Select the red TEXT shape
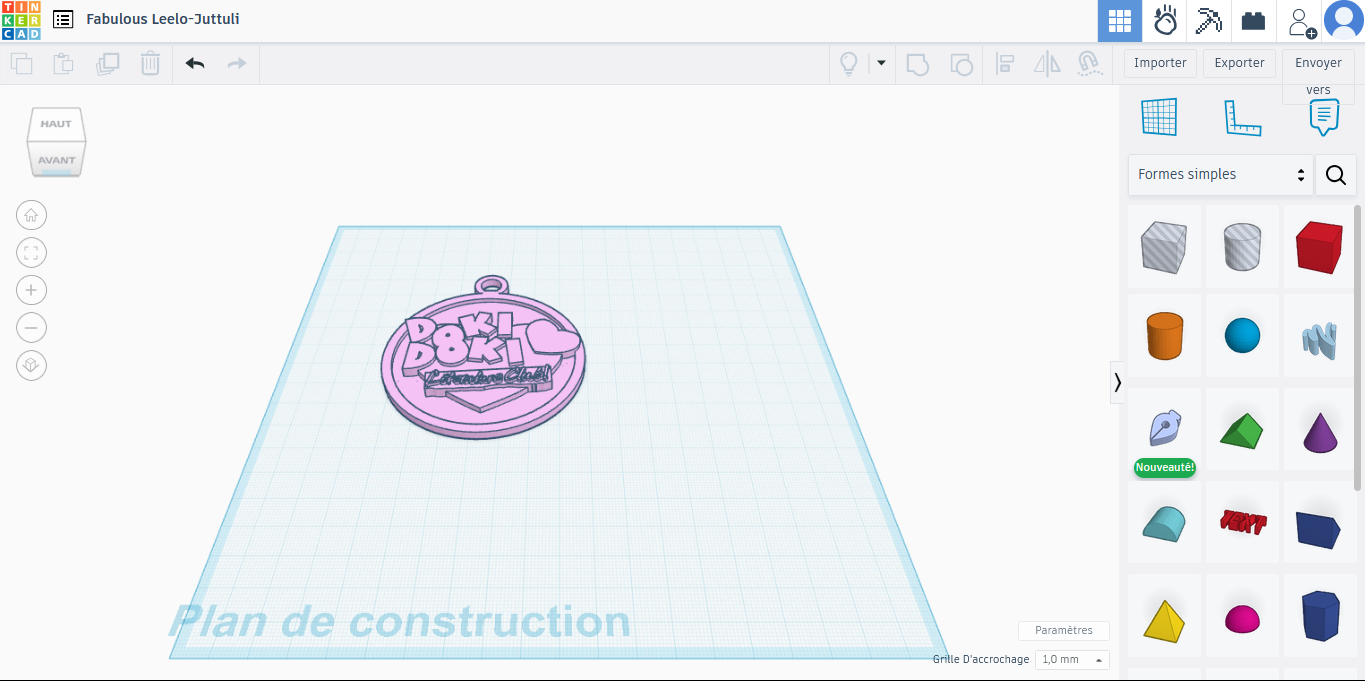This screenshot has height=681, width=1365. 1242,523
